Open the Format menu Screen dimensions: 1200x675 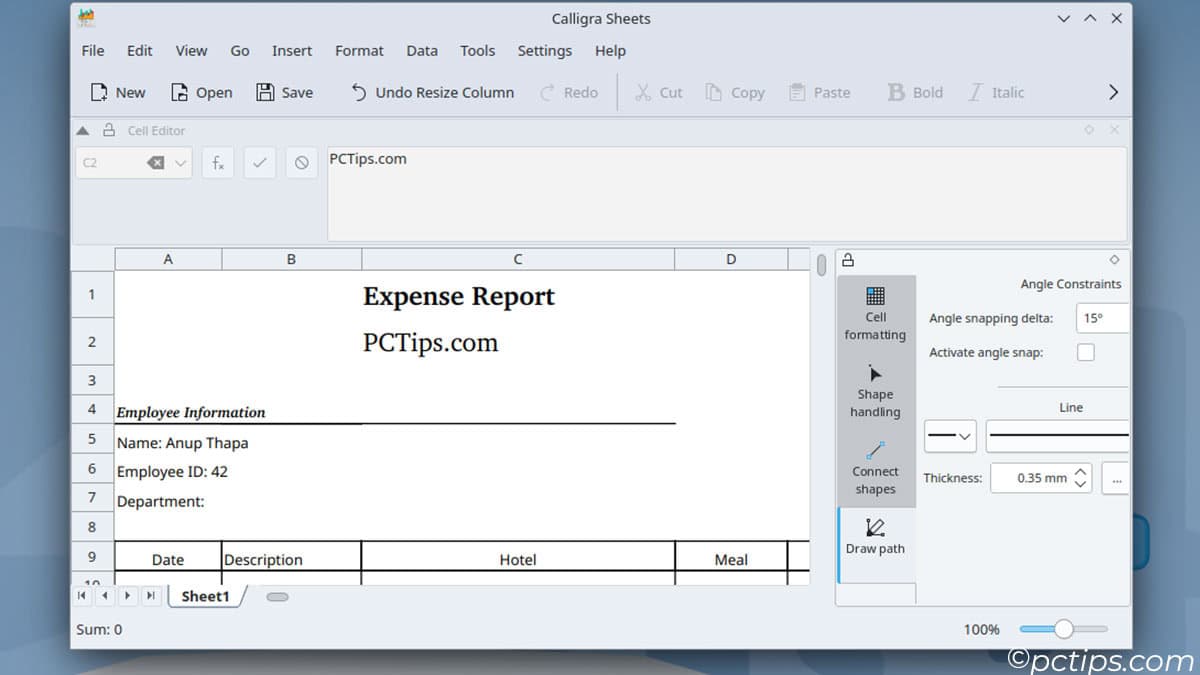tap(359, 50)
